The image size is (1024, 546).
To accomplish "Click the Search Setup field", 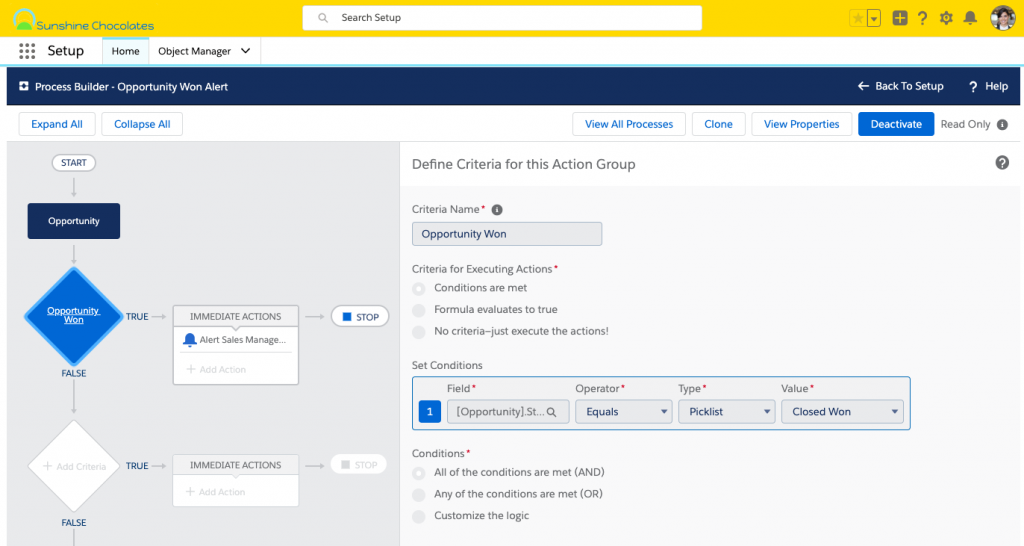I will click(502, 18).
